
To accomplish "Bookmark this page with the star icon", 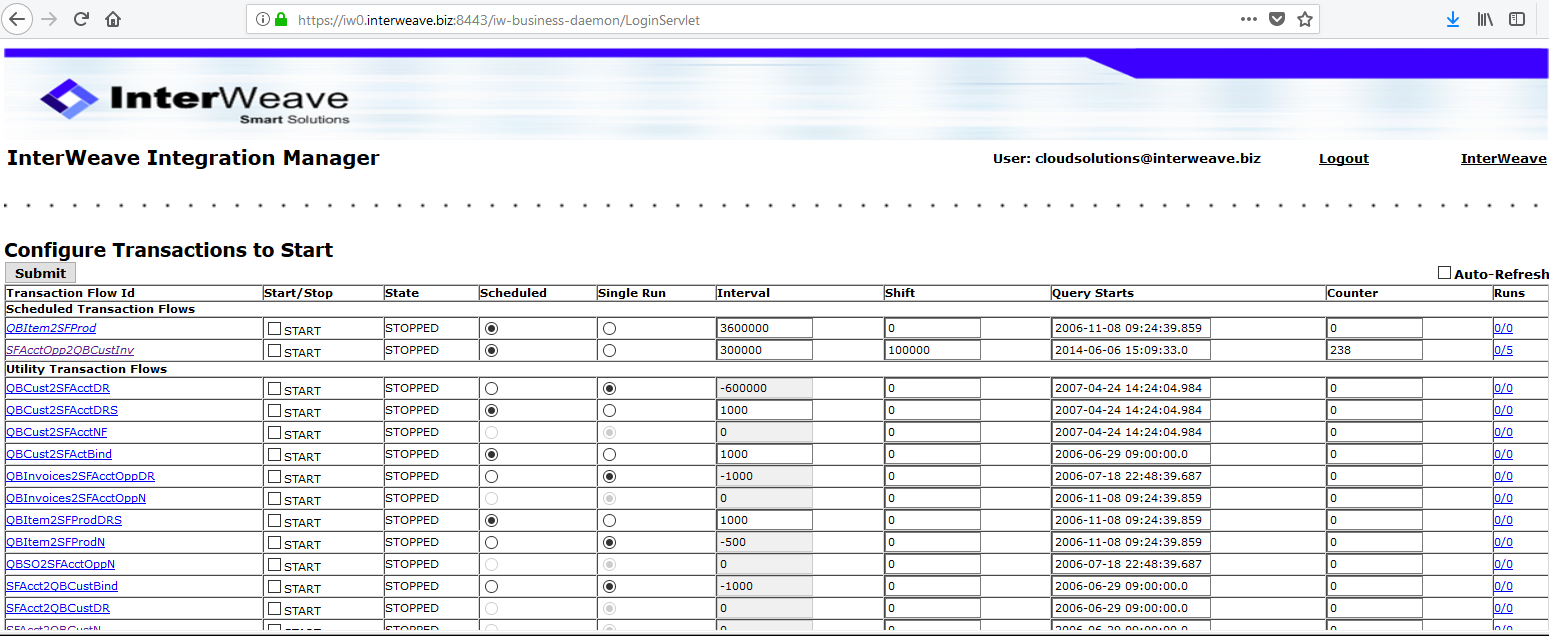I will point(1304,19).
